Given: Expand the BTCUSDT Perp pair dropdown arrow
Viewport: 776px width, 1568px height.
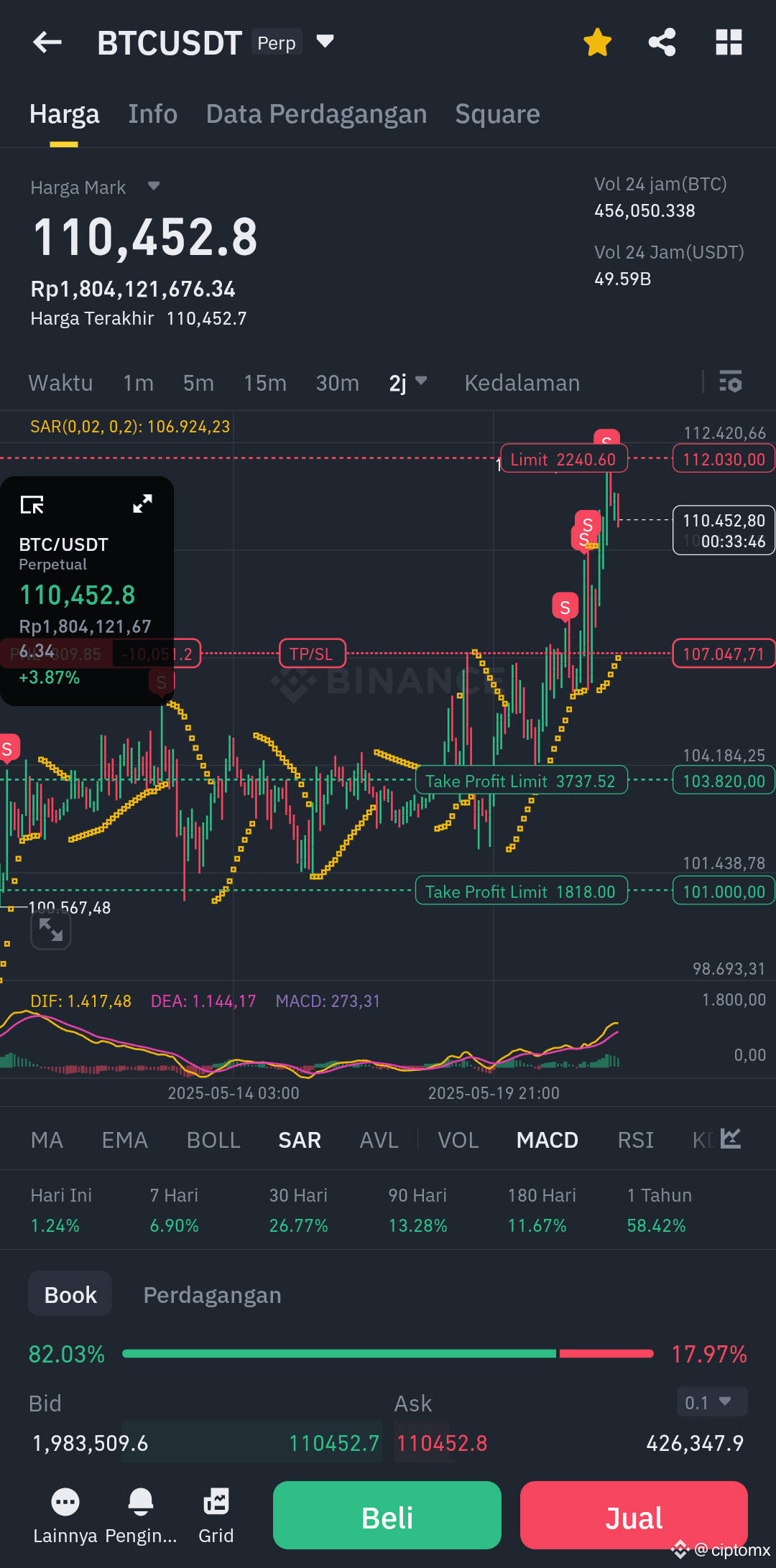Looking at the screenshot, I should (325, 42).
